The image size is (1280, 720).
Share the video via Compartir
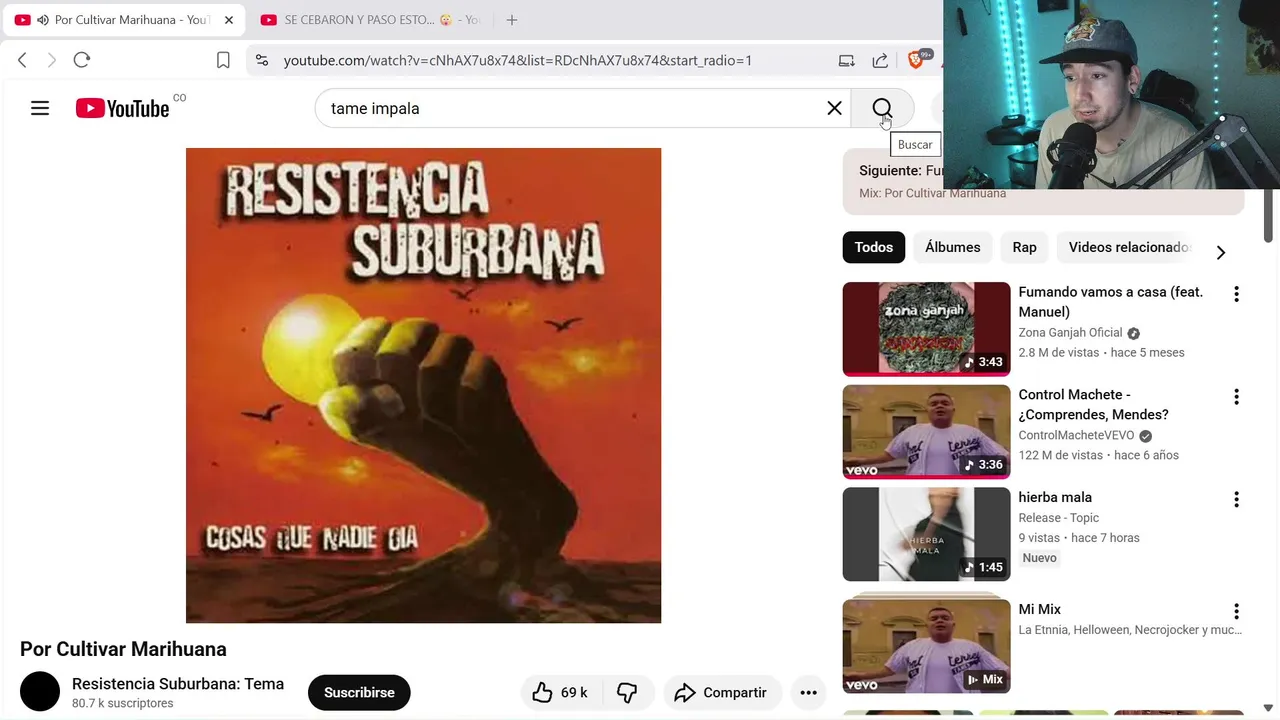[720, 692]
